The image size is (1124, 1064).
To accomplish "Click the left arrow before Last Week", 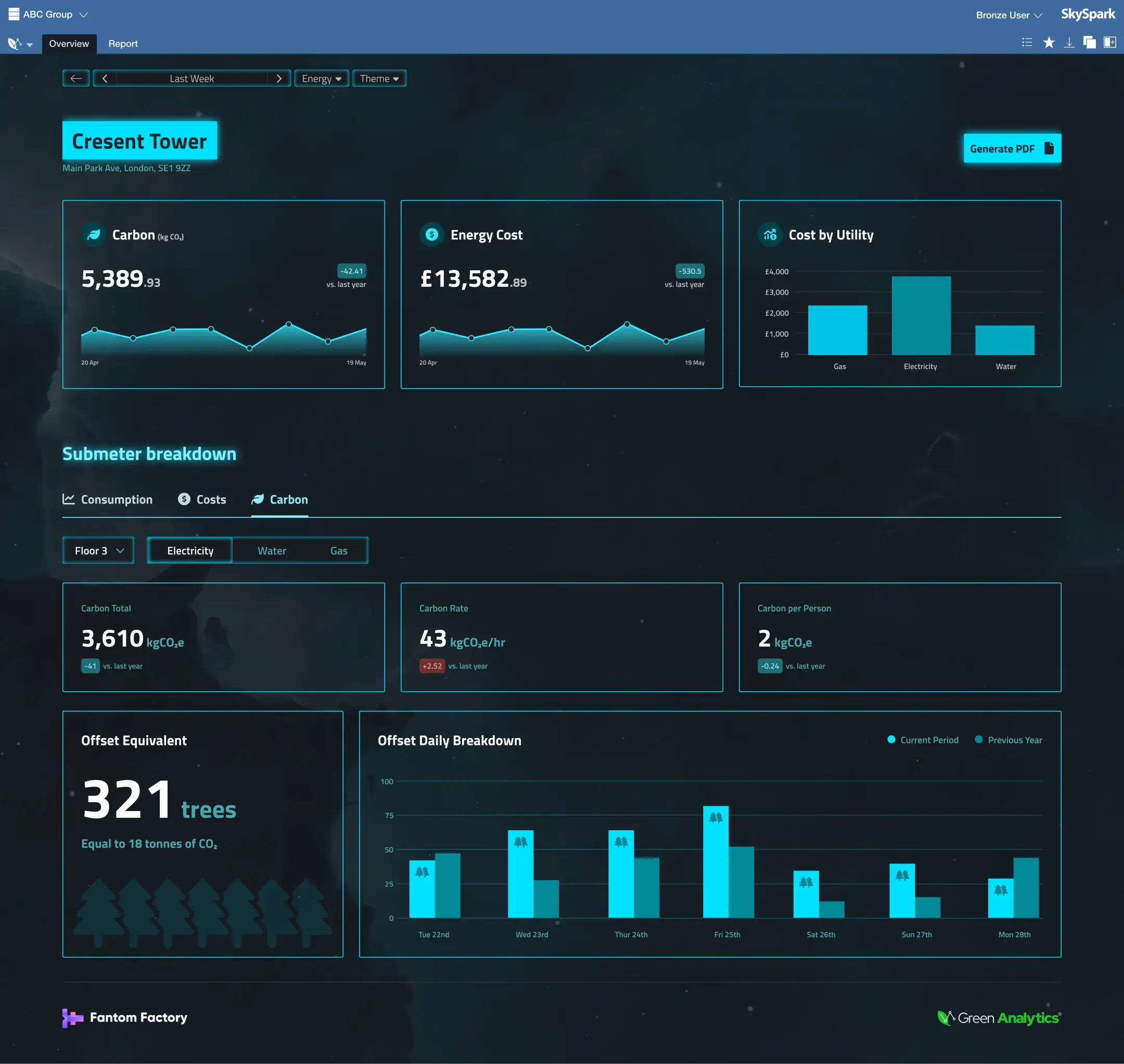I will pyautogui.click(x=105, y=78).
